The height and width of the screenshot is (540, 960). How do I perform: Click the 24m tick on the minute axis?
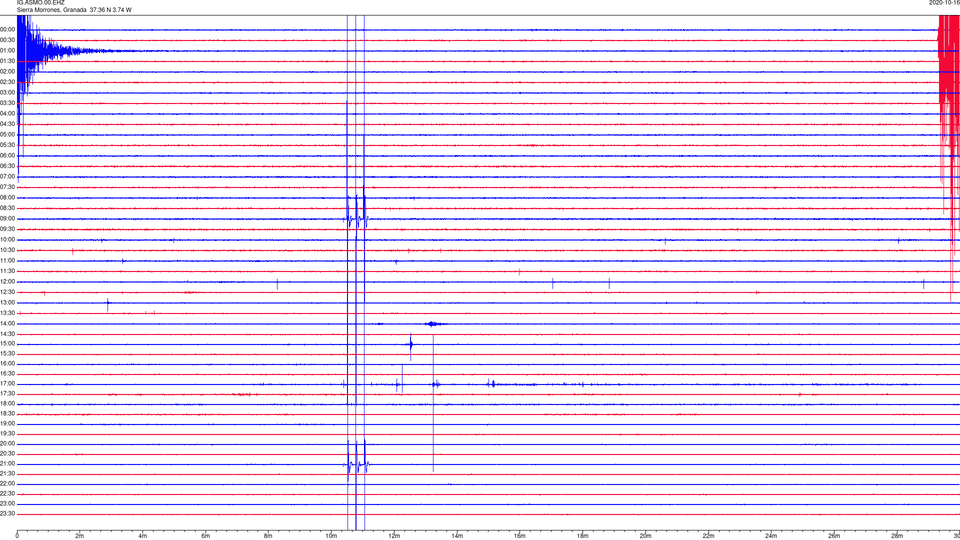point(771,536)
